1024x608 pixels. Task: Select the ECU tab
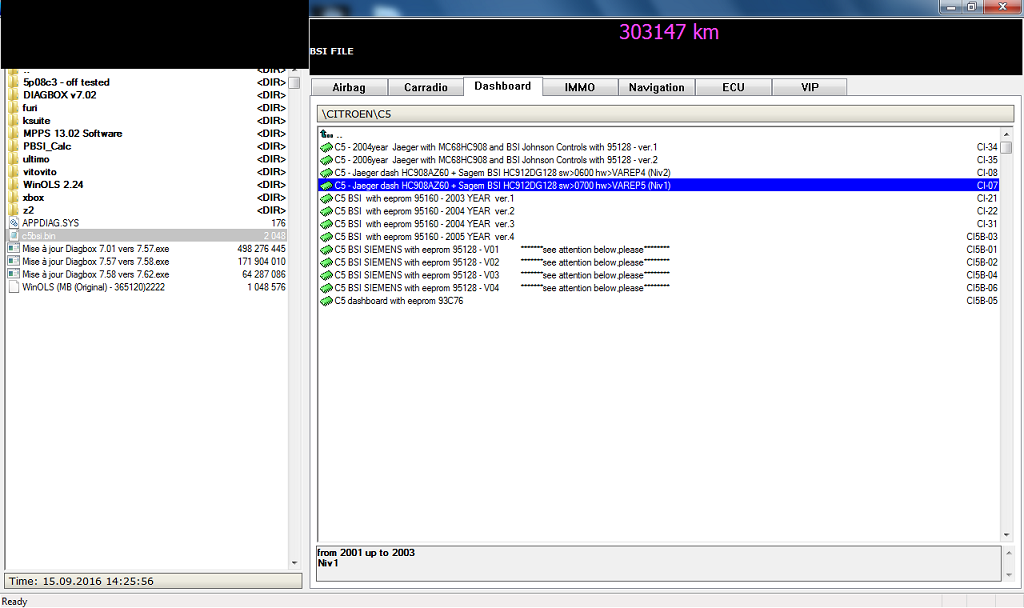(x=733, y=88)
